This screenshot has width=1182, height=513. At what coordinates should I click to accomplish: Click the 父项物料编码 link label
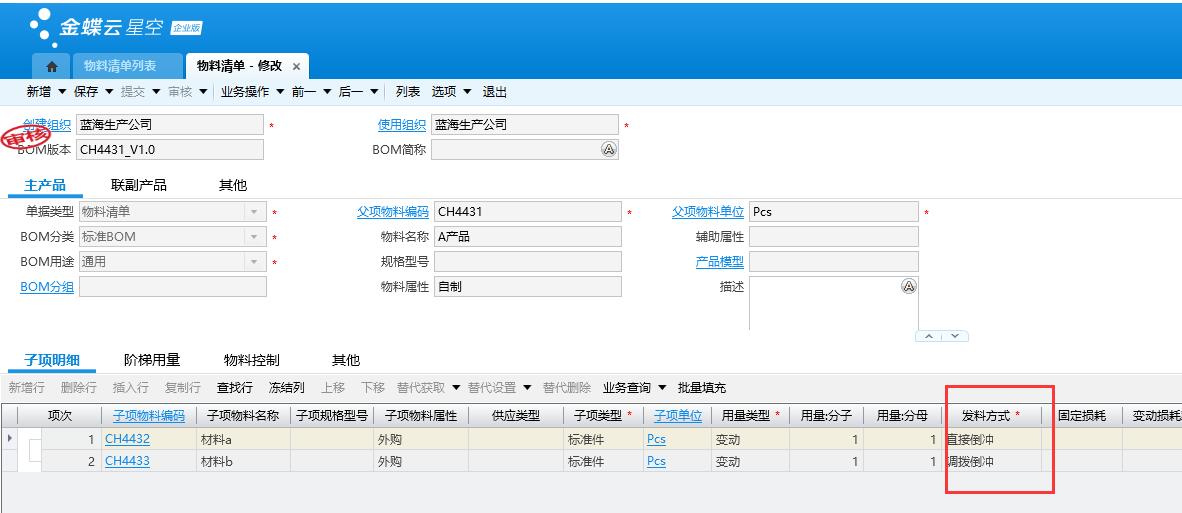coord(393,212)
